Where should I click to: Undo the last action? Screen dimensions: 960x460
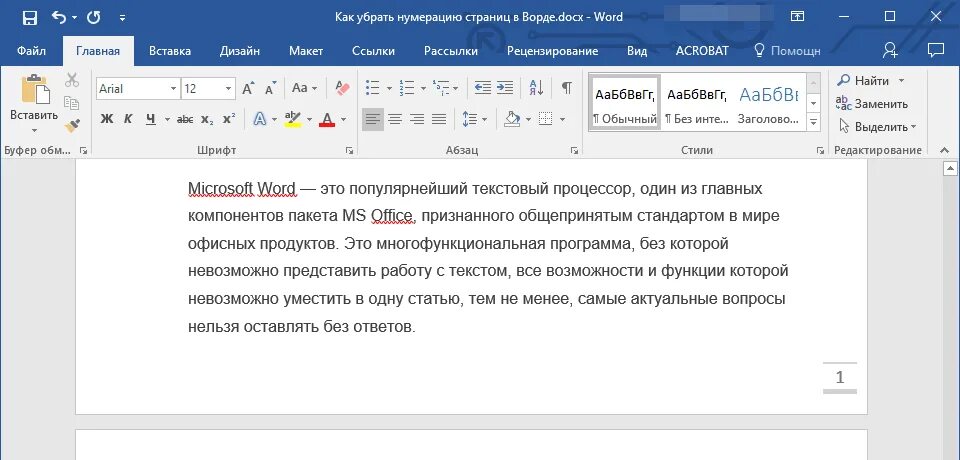pos(59,17)
